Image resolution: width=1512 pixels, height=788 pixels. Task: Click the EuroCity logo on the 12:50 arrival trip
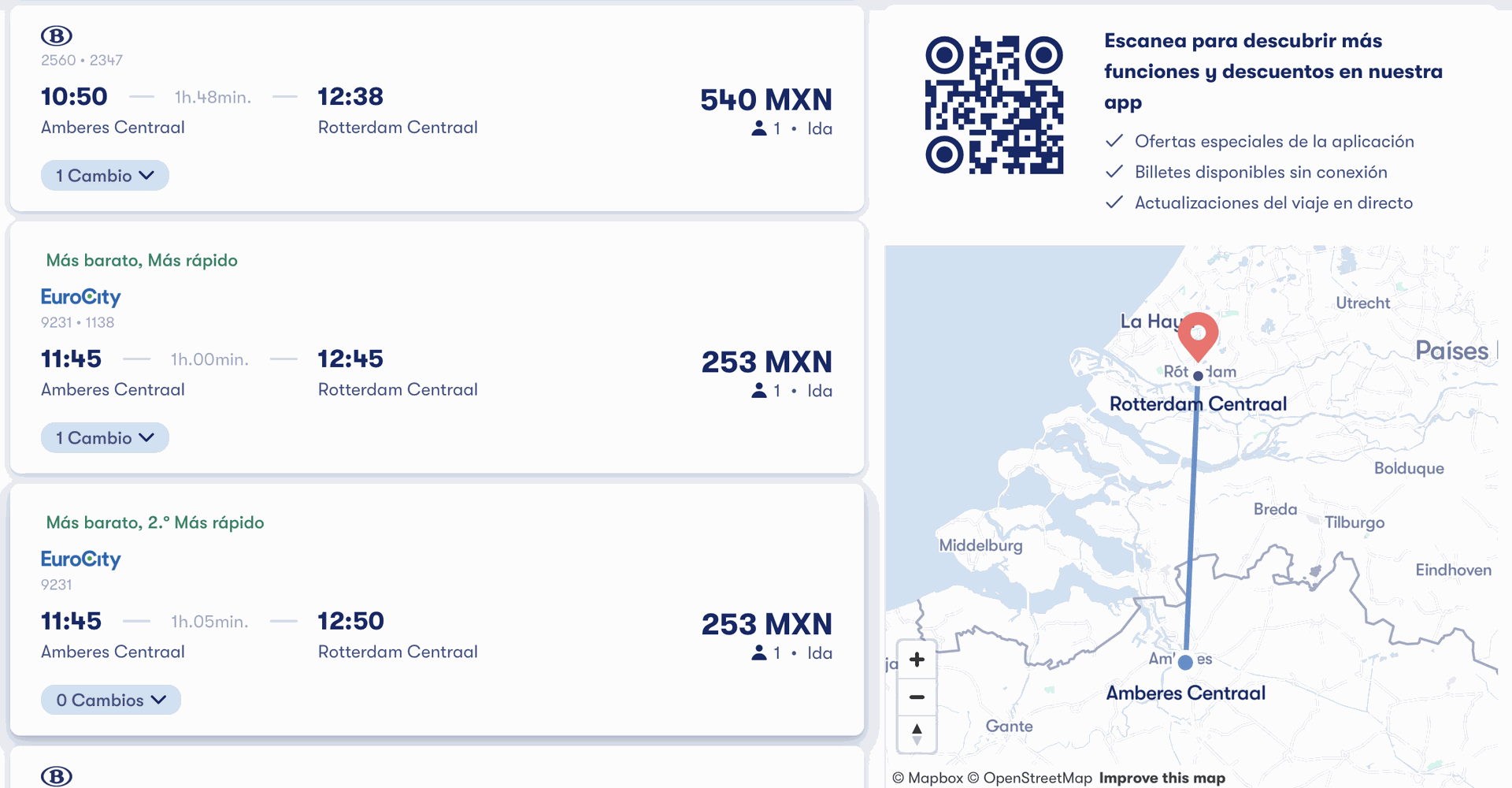(x=80, y=559)
